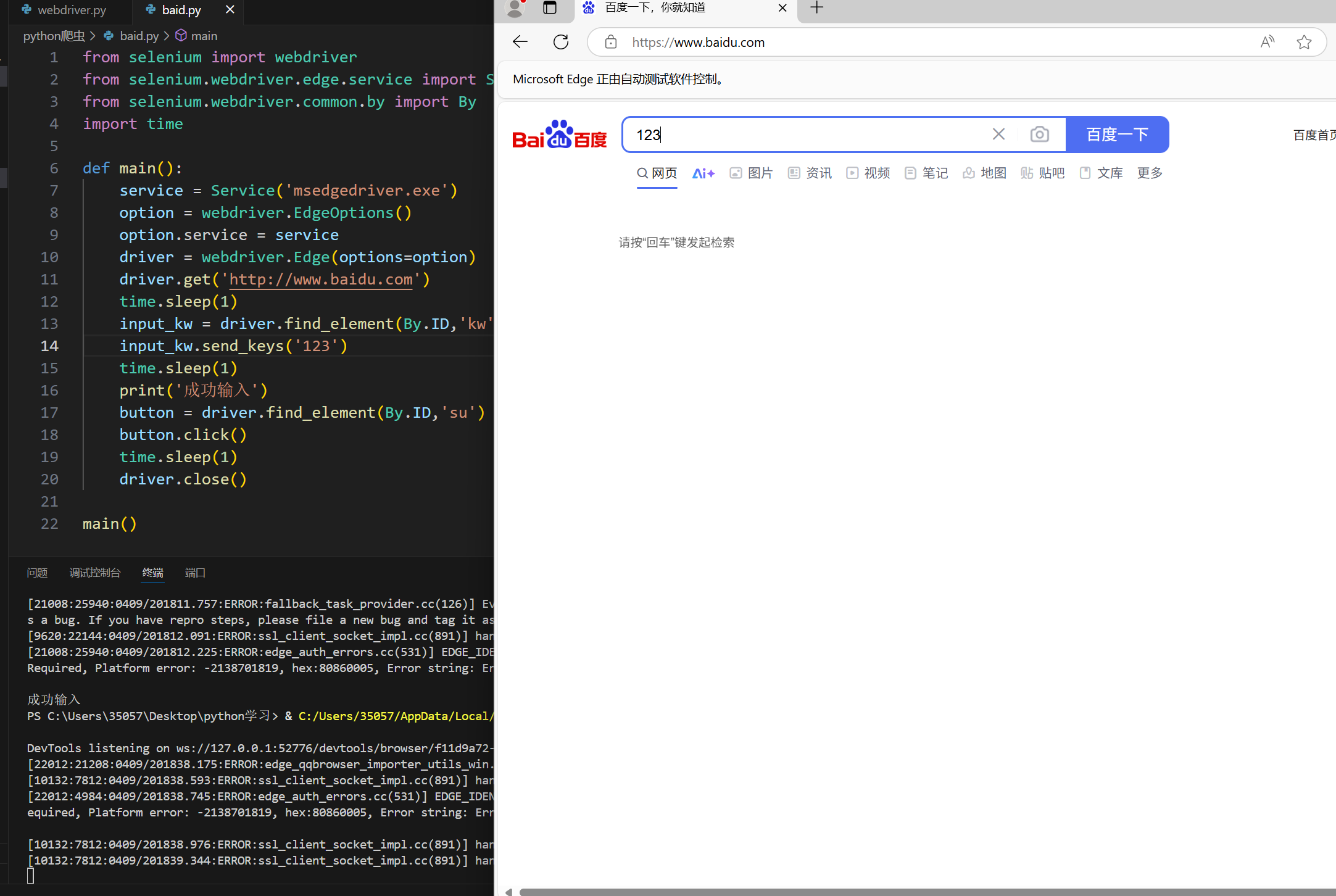The image size is (1336, 896).
Task: Open the tab actions menu icon
Action: pyautogui.click(x=550, y=8)
